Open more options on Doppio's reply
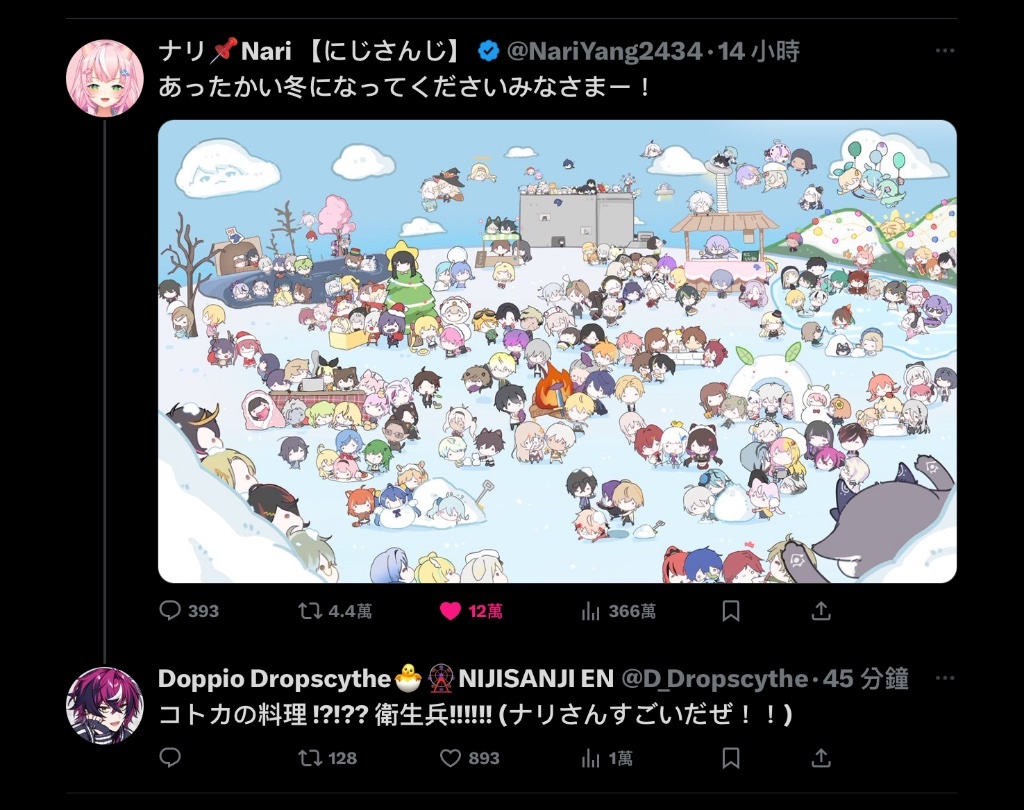The height and width of the screenshot is (810, 1024). click(945, 678)
